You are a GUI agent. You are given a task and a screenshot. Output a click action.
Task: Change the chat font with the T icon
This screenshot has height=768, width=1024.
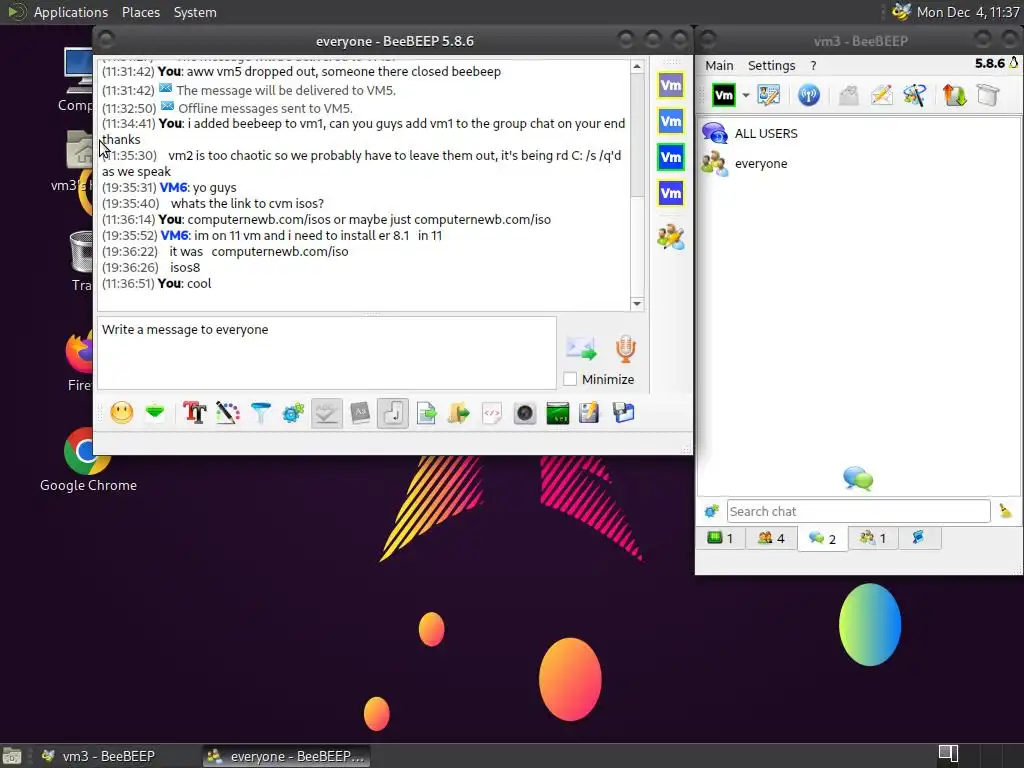[195, 413]
